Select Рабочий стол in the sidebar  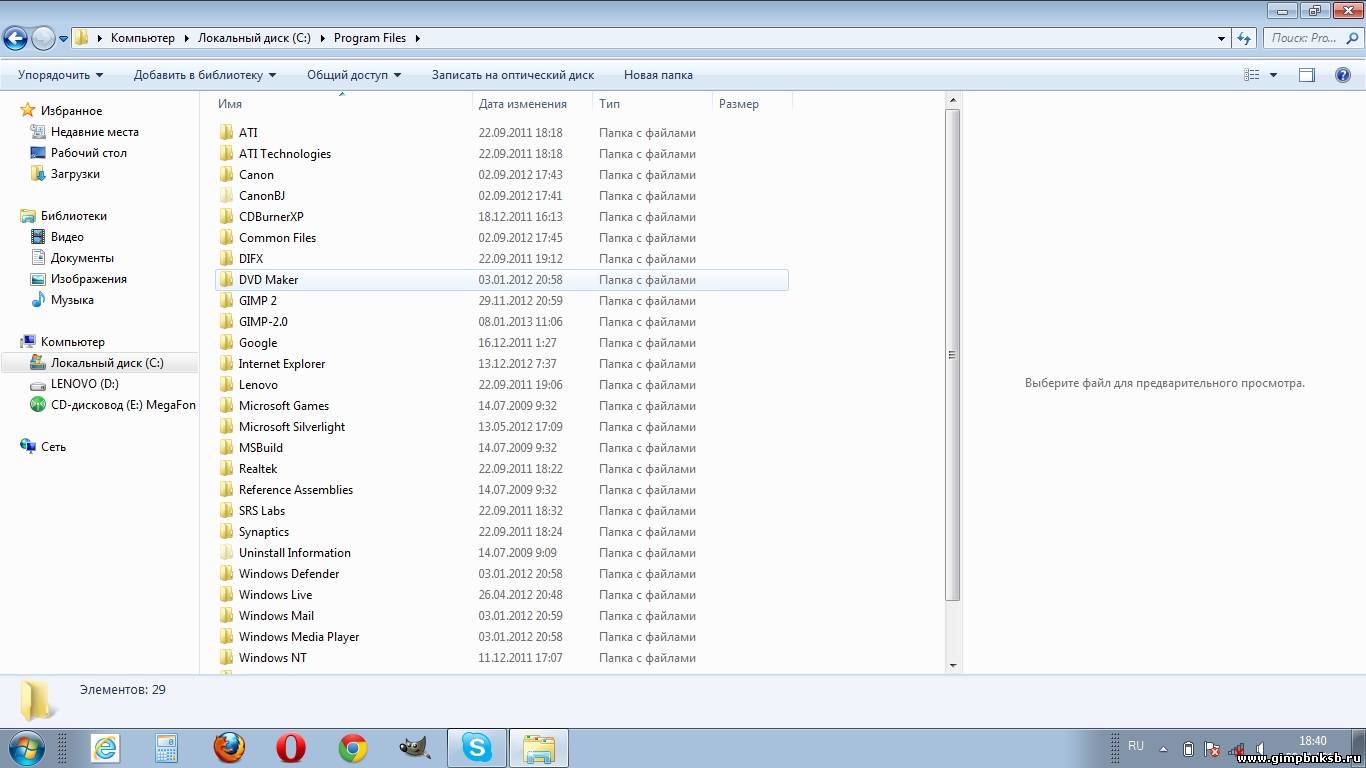89,153
